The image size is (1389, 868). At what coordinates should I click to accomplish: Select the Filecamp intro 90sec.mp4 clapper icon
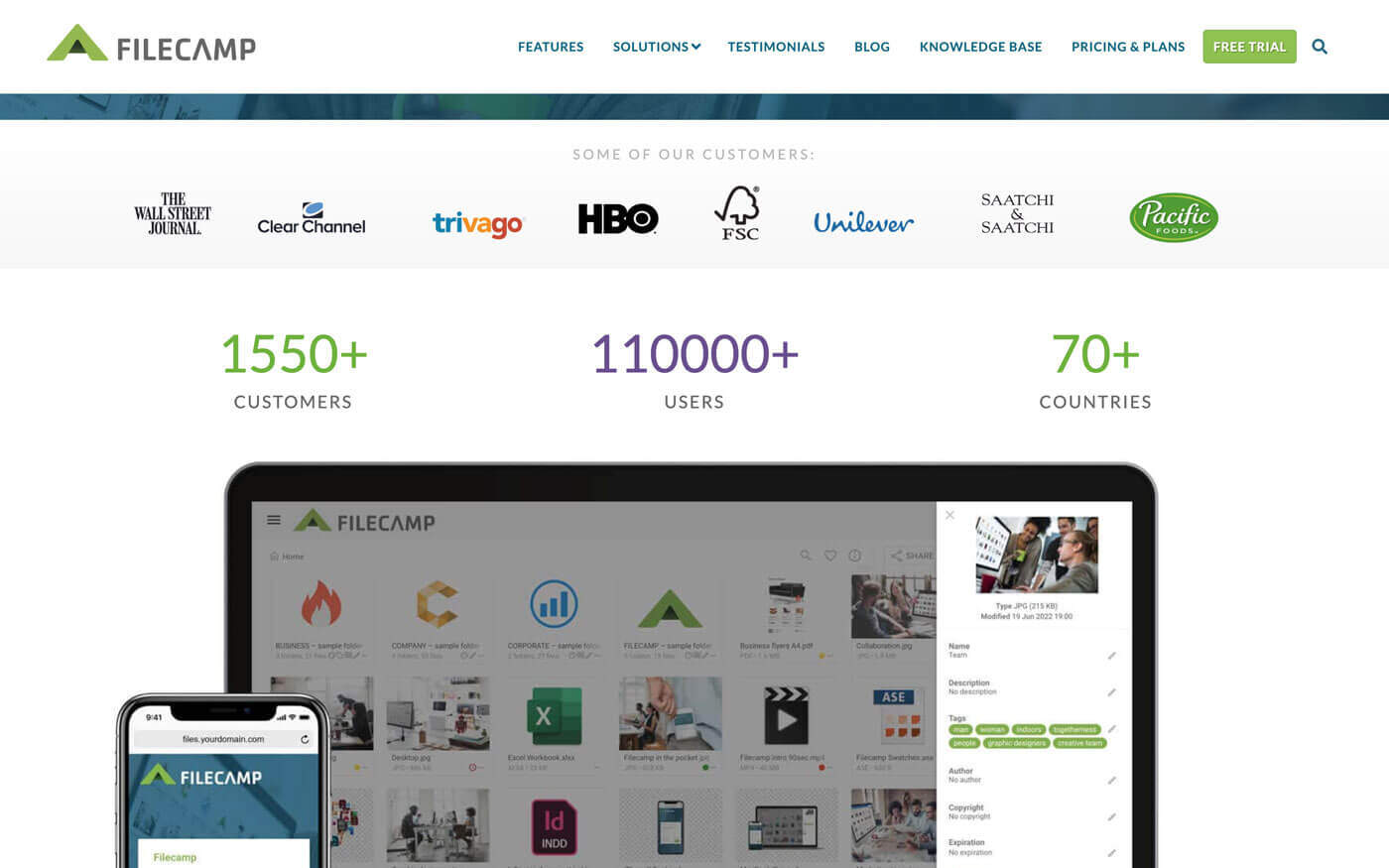[786, 714]
